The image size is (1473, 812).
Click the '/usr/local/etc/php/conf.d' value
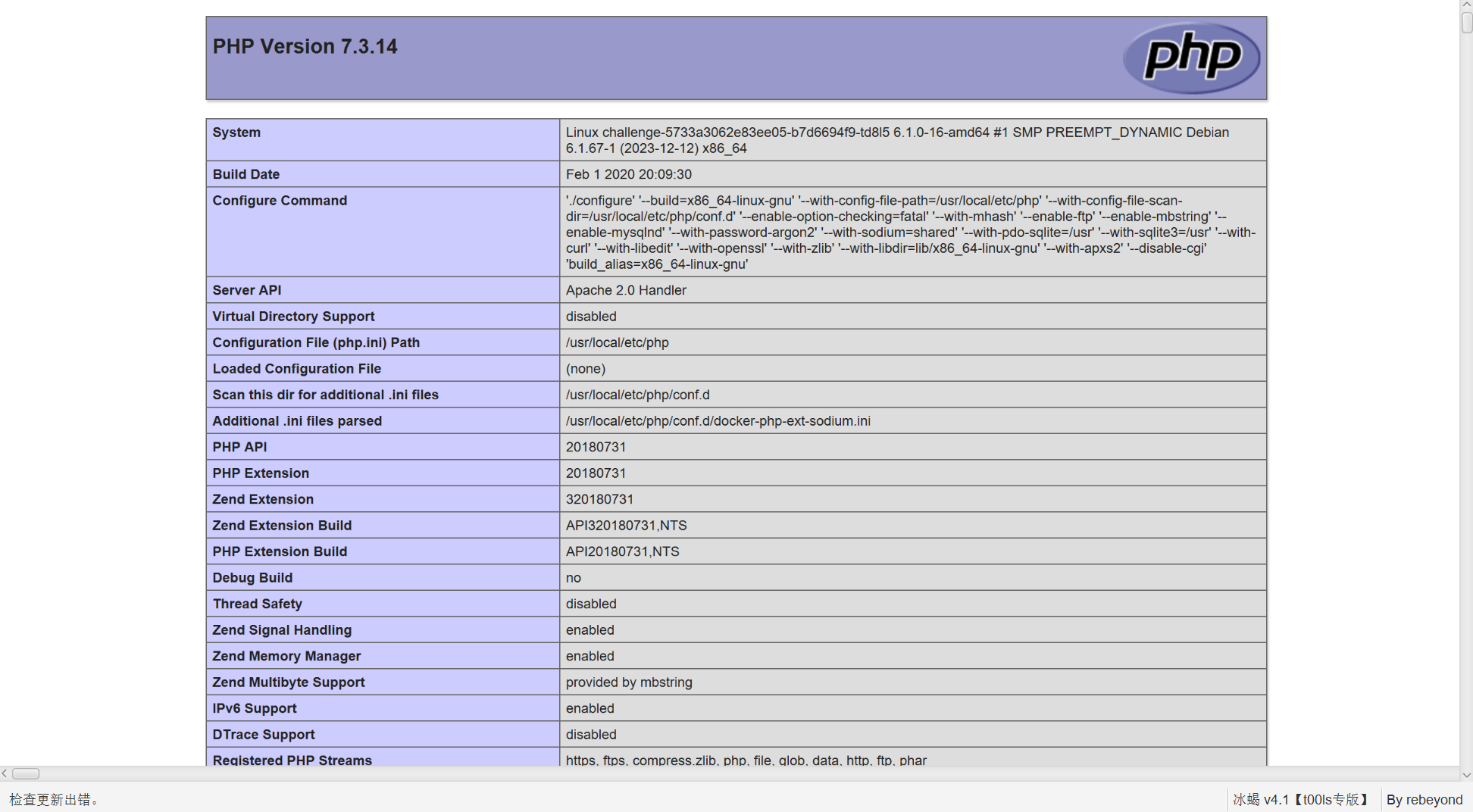click(637, 395)
